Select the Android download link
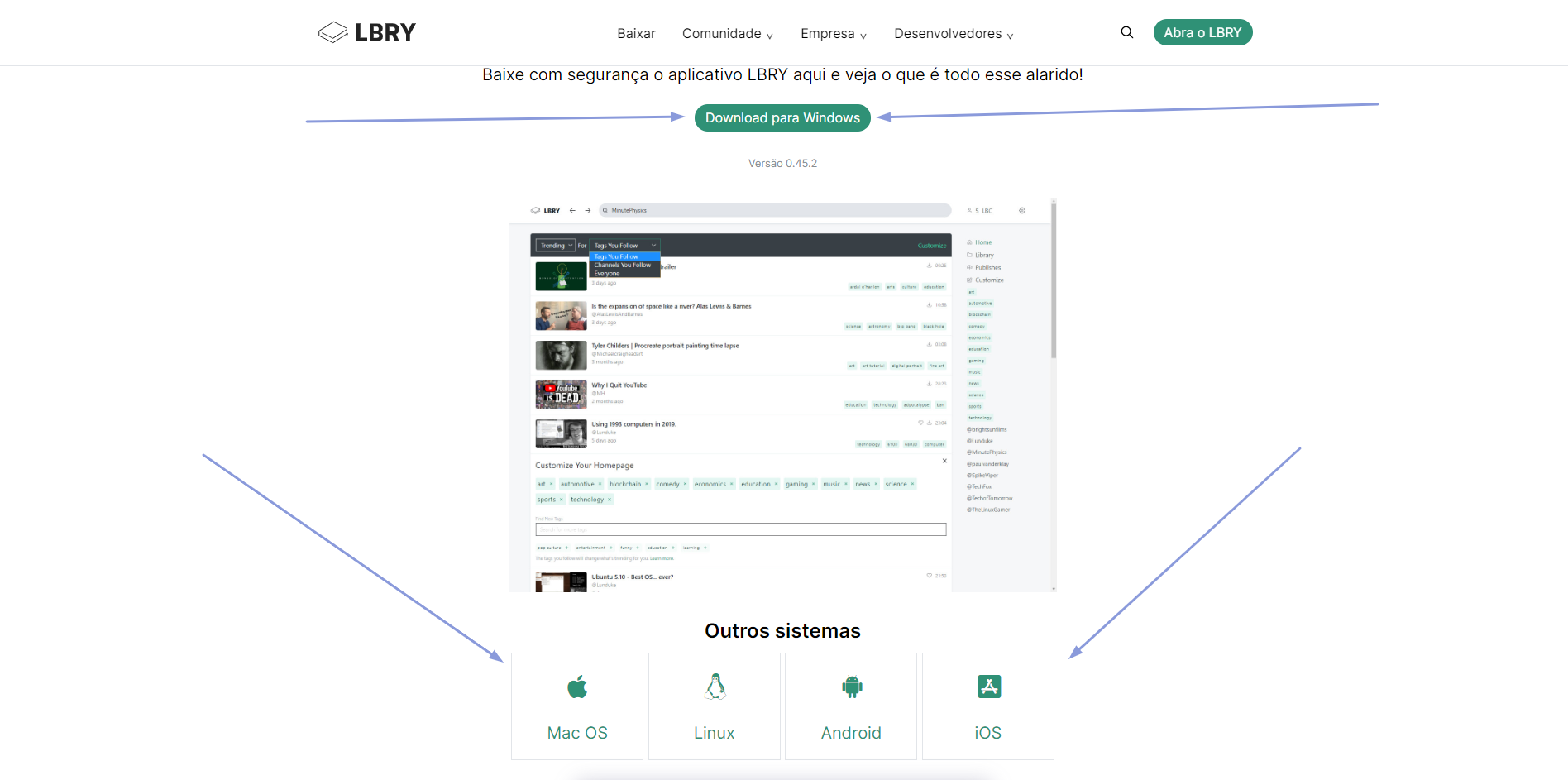The width and height of the screenshot is (1568, 780). tap(851, 706)
